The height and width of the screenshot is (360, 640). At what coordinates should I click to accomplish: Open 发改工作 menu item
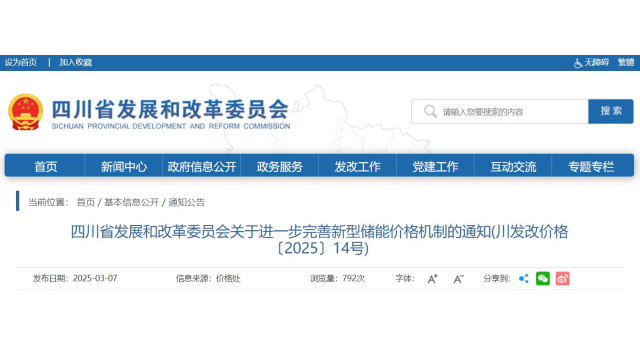[358, 166]
